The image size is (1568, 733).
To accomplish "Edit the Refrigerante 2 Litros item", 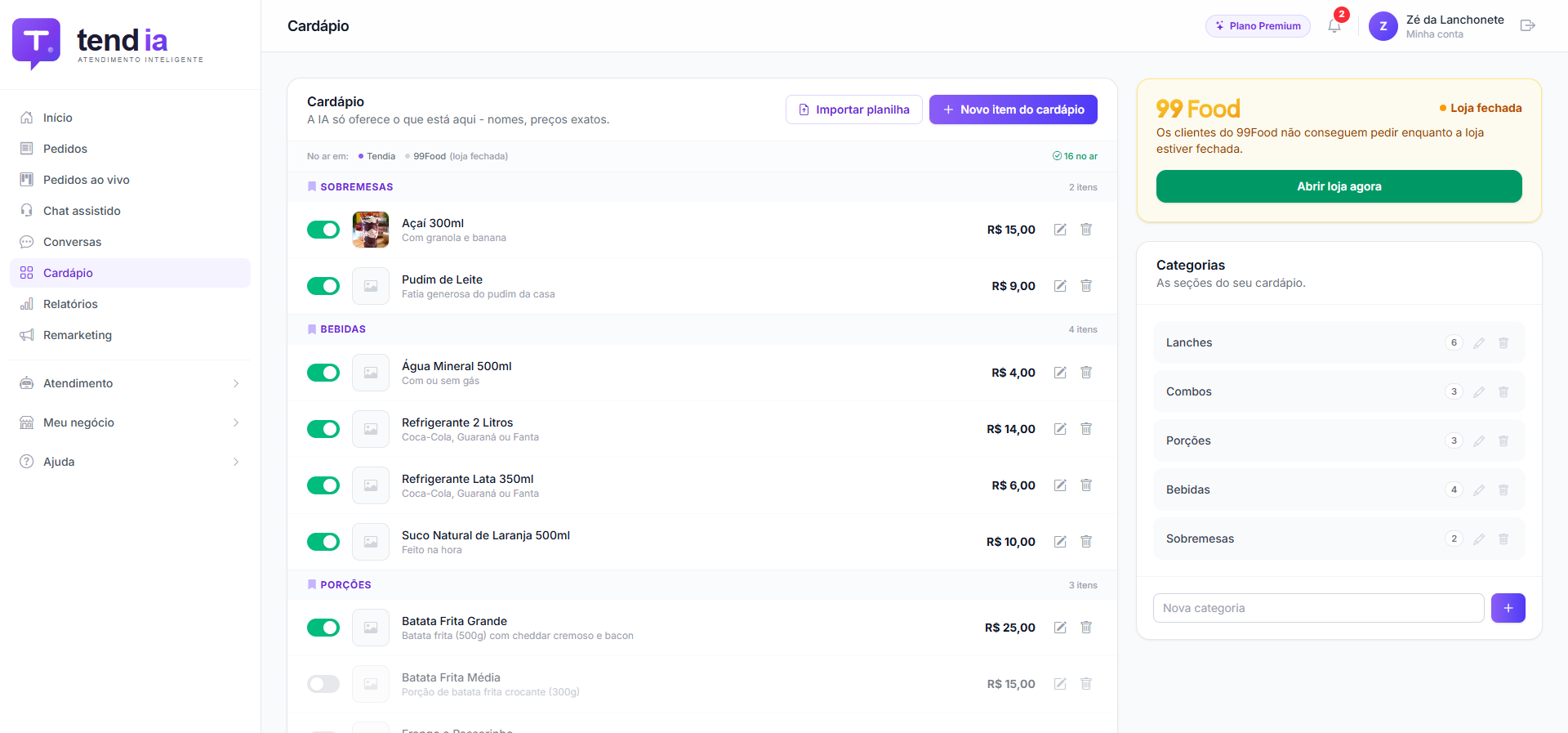I will click(1060, 429).
